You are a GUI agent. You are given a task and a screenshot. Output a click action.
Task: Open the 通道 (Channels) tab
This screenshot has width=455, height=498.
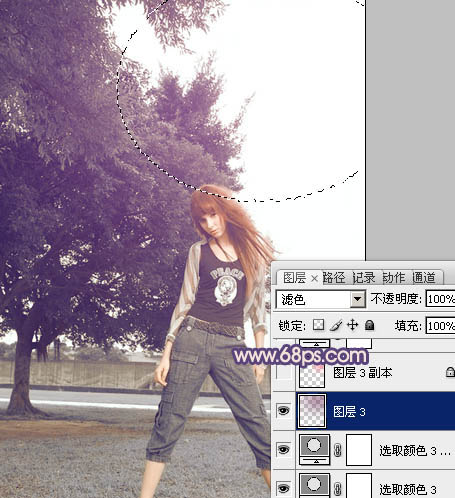(x=424, y=278)
